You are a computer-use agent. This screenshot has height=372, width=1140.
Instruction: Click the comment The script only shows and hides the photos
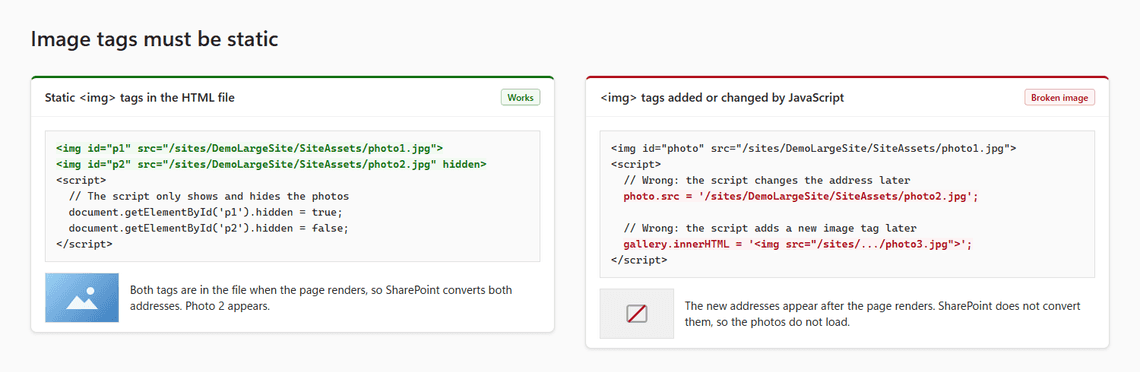click(209, 196)
